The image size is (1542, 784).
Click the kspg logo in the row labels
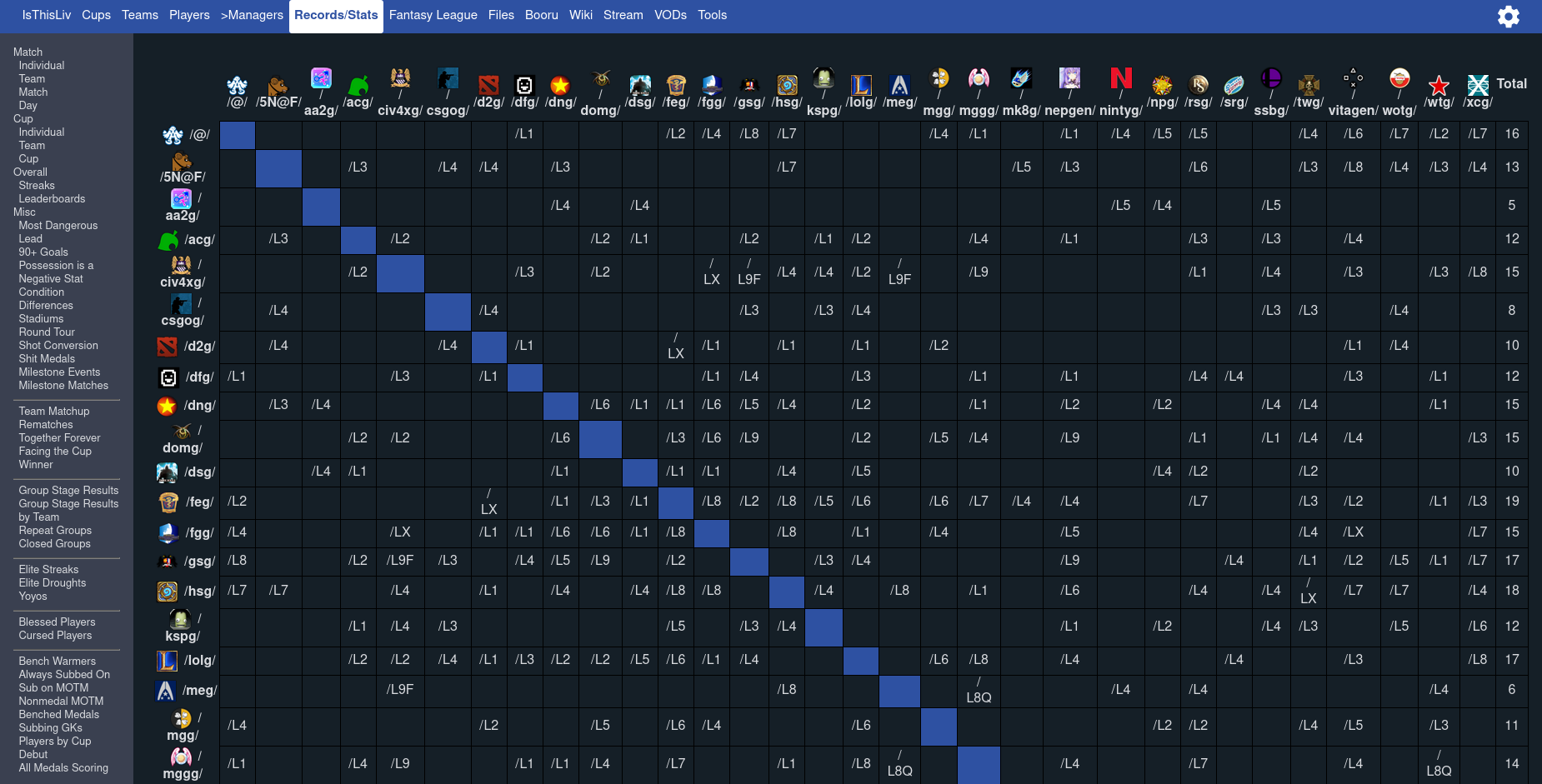tap(180, 618)
